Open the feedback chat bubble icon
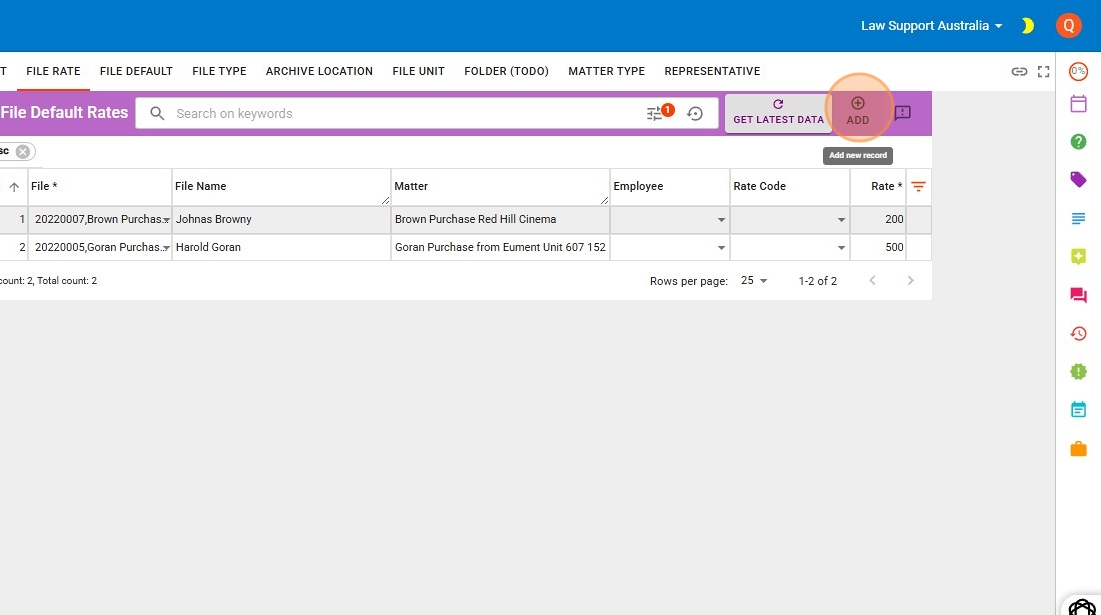The width and height of the screenshot is (1101, 615). click(902, 113)
